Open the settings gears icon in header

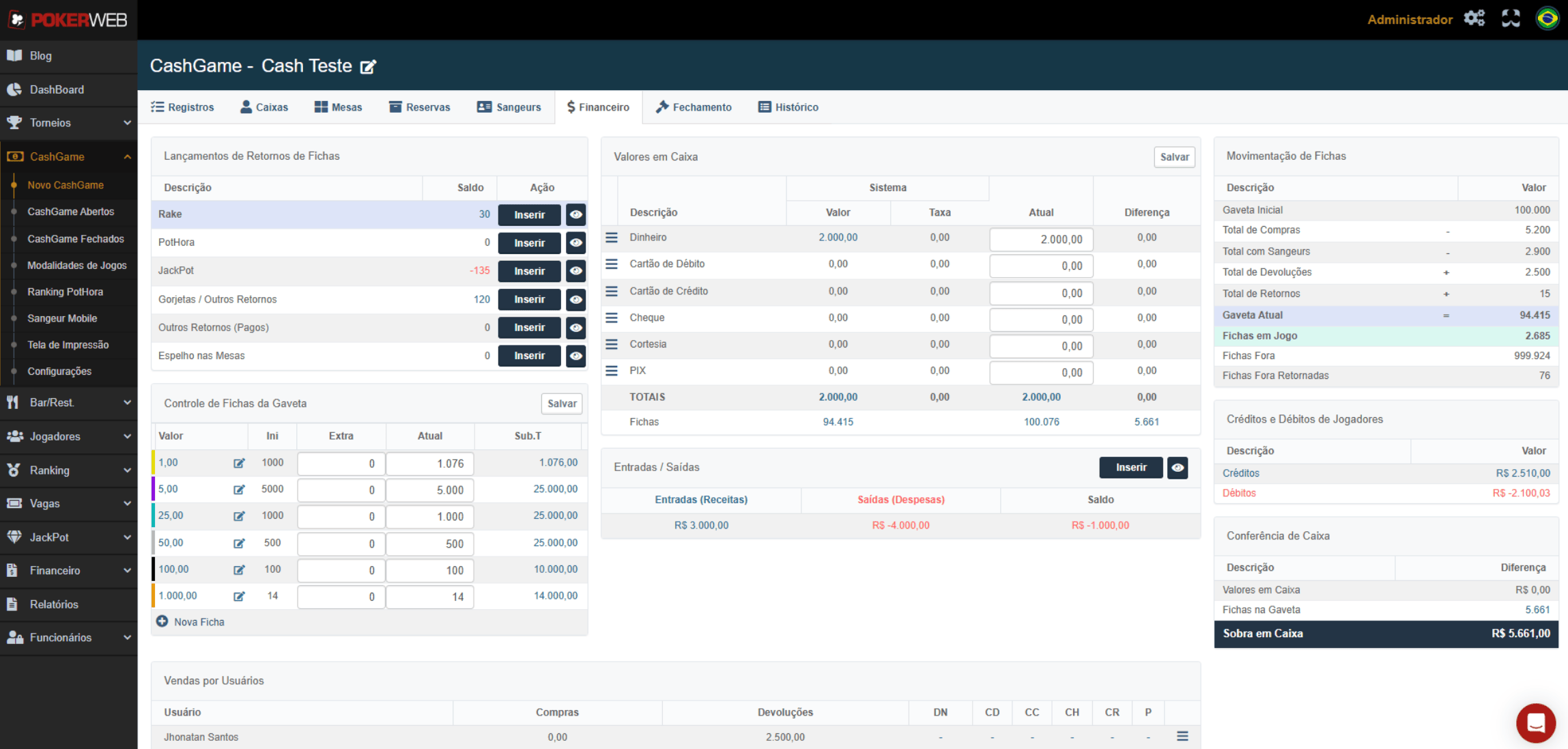pyautogui.click(x=1474, y=18)
